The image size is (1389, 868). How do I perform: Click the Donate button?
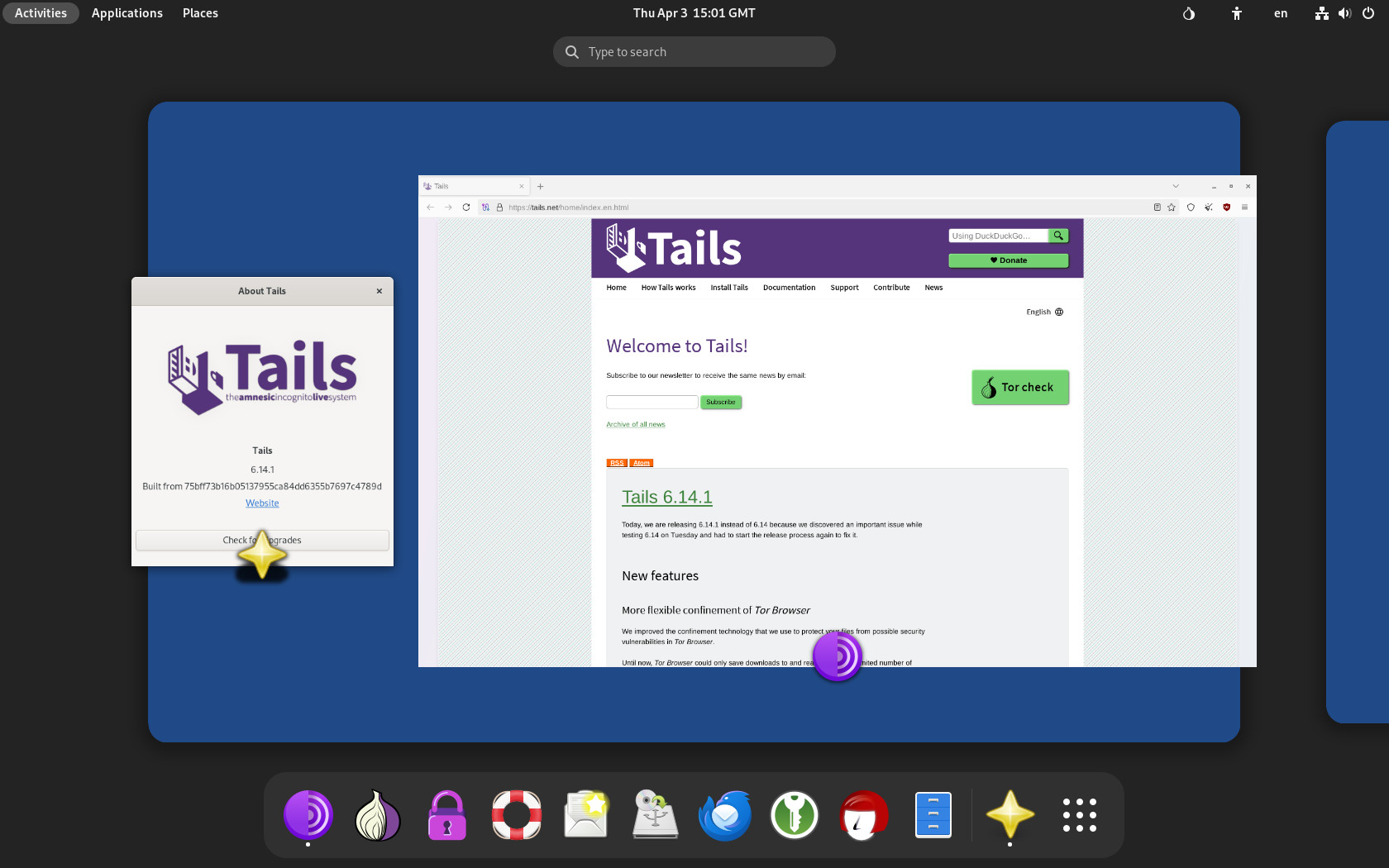[x=1009, y=260]
